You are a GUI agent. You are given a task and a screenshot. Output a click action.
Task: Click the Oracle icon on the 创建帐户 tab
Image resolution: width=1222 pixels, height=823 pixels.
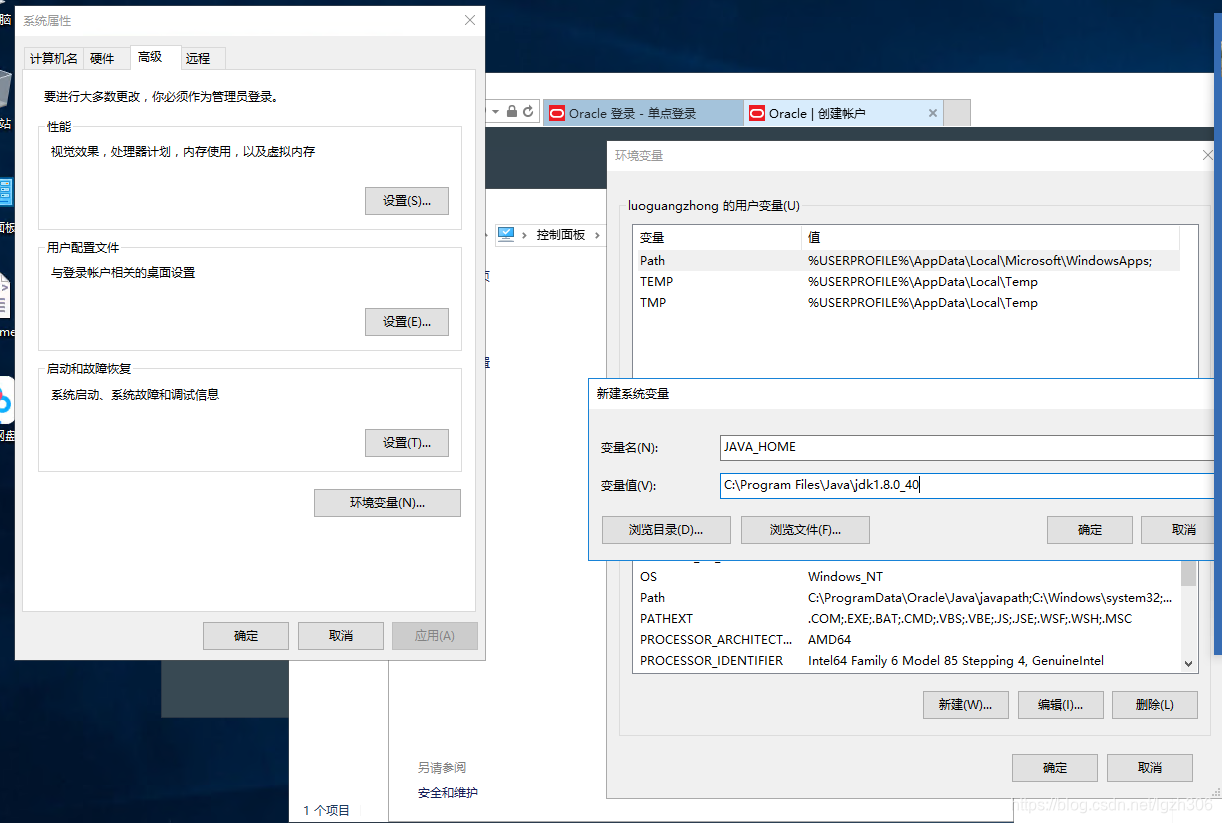(x=757, y=113)
